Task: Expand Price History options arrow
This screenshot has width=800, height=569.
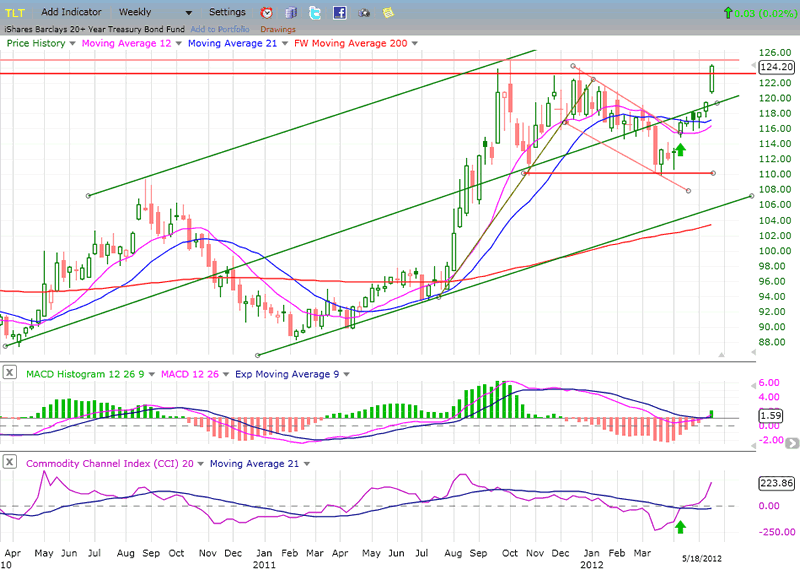Action: pos(73,44)
